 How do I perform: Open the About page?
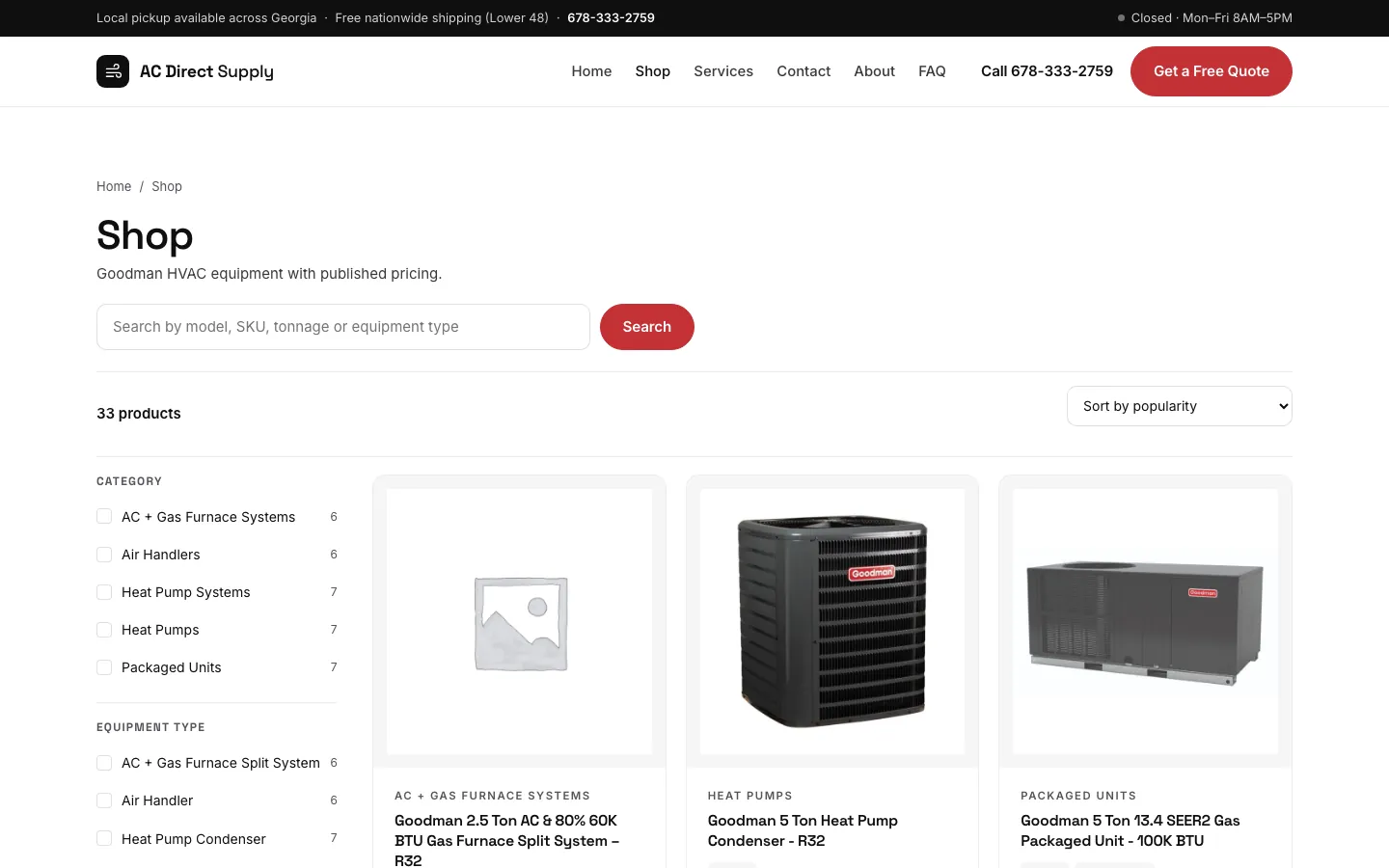click(874, 71)
